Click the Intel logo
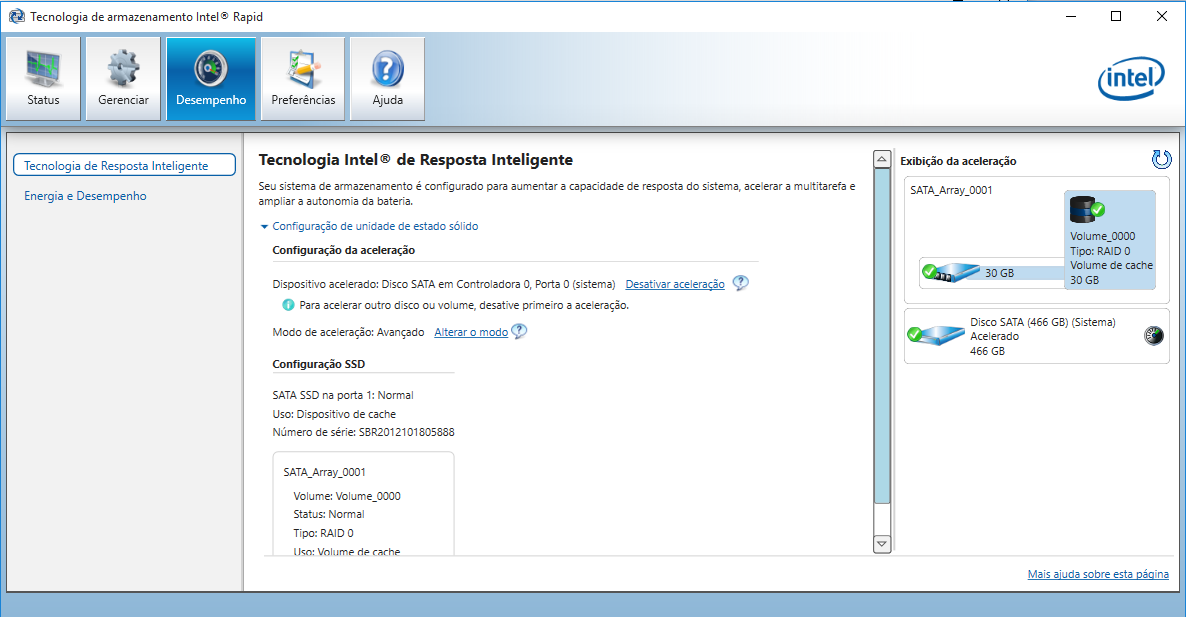Screen dimensions: 1186x617 coord(1131,79)
